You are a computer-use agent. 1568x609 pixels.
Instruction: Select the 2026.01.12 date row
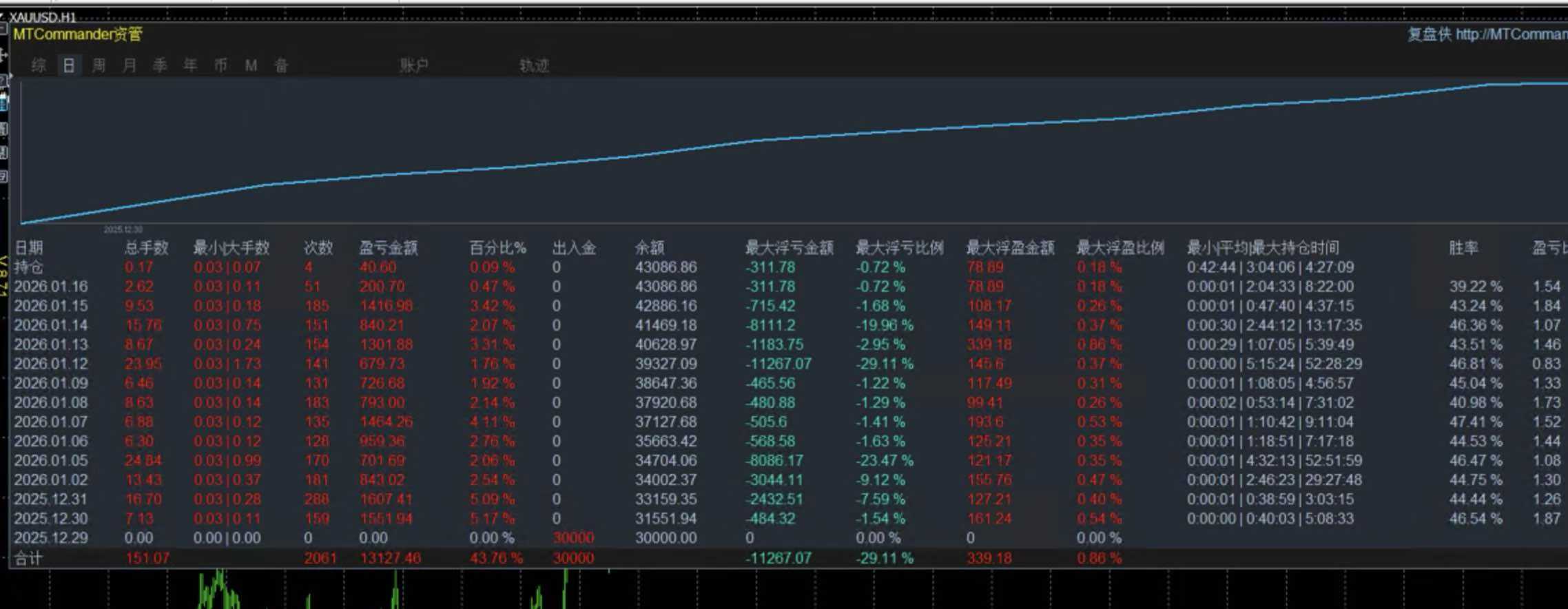51,364
